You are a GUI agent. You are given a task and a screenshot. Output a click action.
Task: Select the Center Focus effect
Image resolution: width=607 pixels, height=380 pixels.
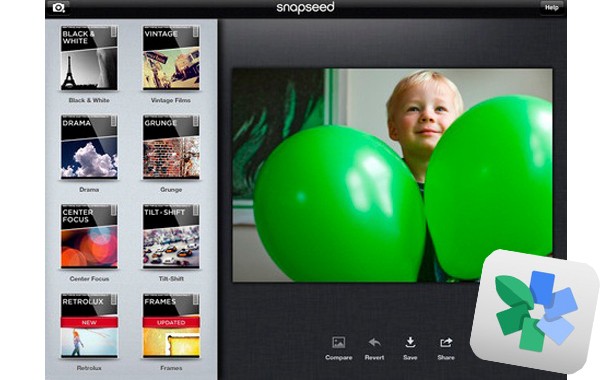click(89, 236)
